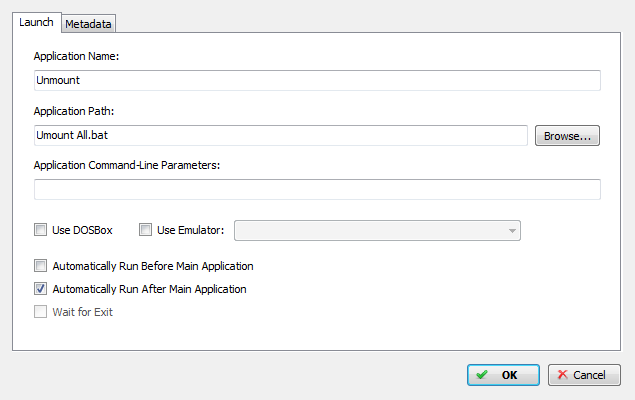This screenshot has height=400, width=635.
Task: Check Automatically Run Before Main Application
Action: click(40, 266)
